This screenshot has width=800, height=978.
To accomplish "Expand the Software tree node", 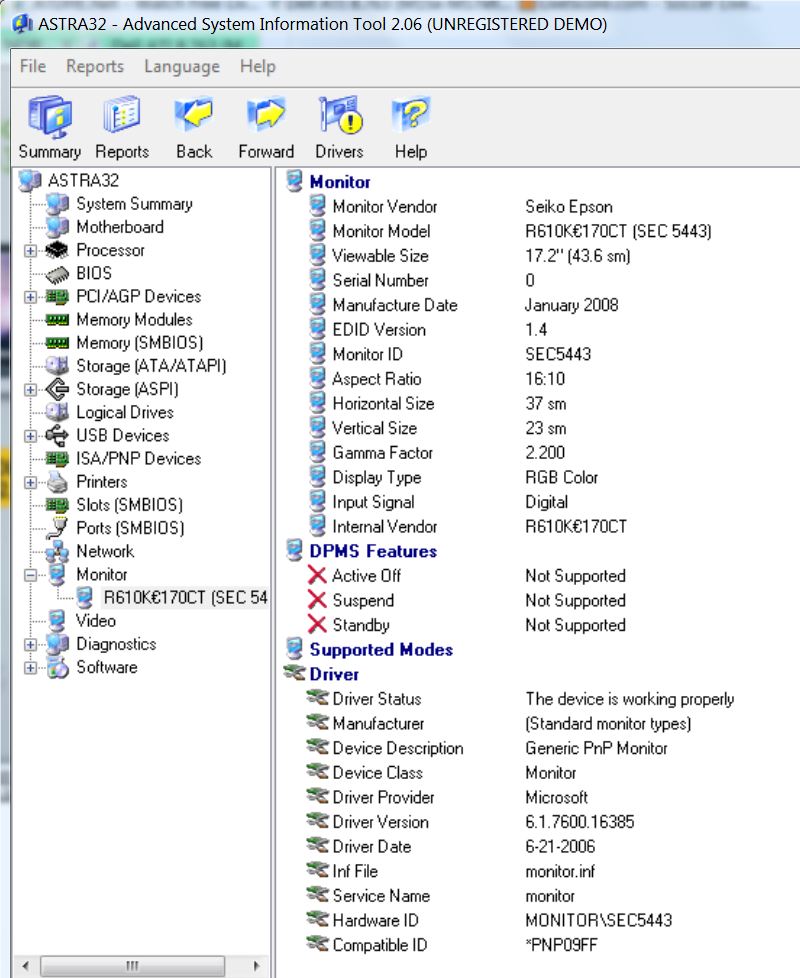I will 30,667.
